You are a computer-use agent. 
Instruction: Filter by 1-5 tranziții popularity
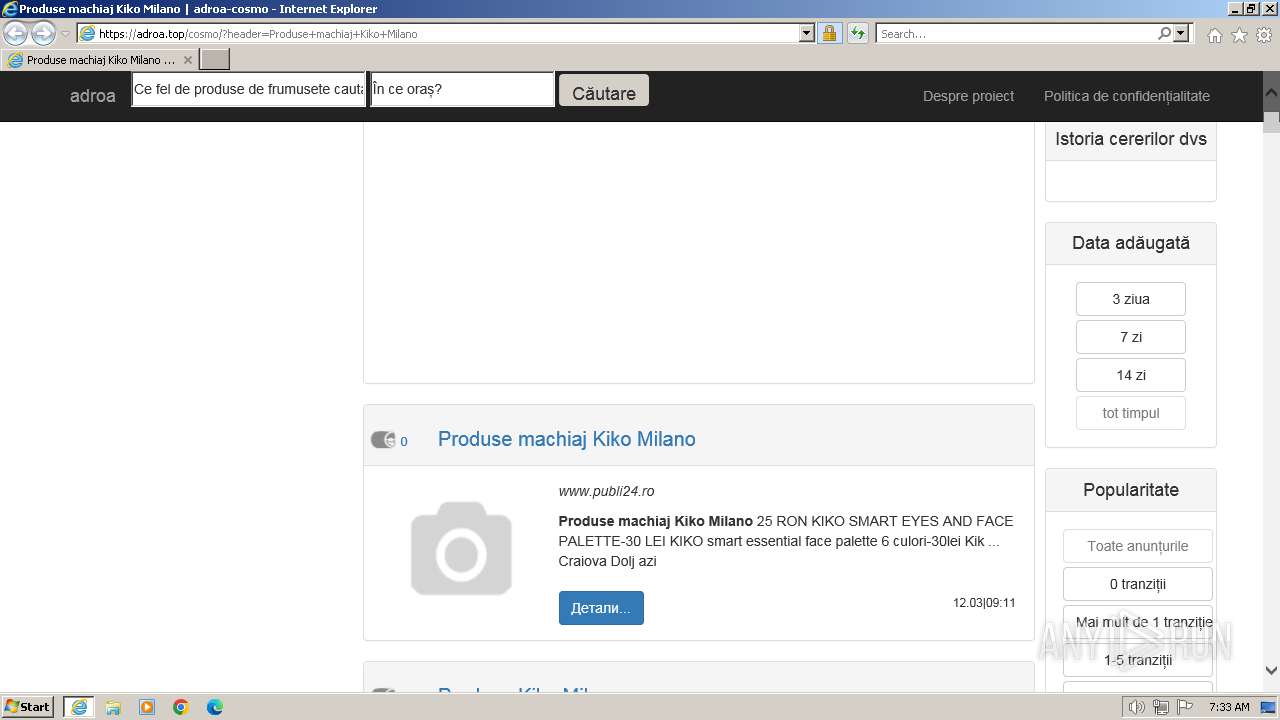point(1138,660)
